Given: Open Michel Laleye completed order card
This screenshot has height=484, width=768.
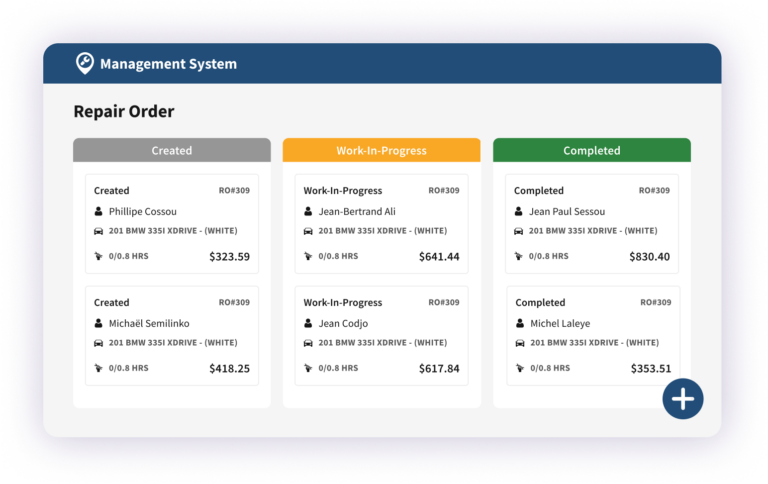Looking at the screenshot, I should [x=593, y=336].
